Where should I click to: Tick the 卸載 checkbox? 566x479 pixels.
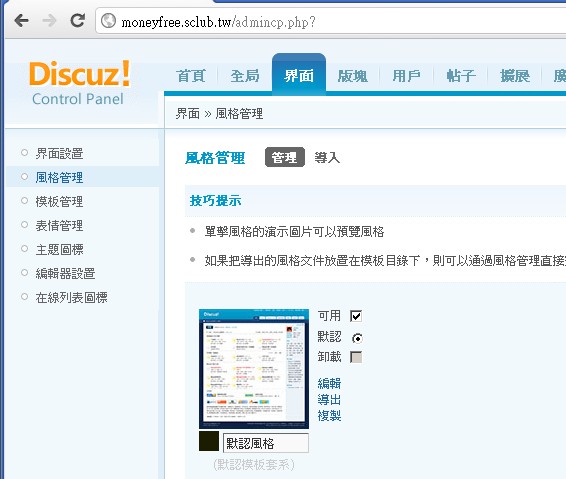tap(356, 357)
